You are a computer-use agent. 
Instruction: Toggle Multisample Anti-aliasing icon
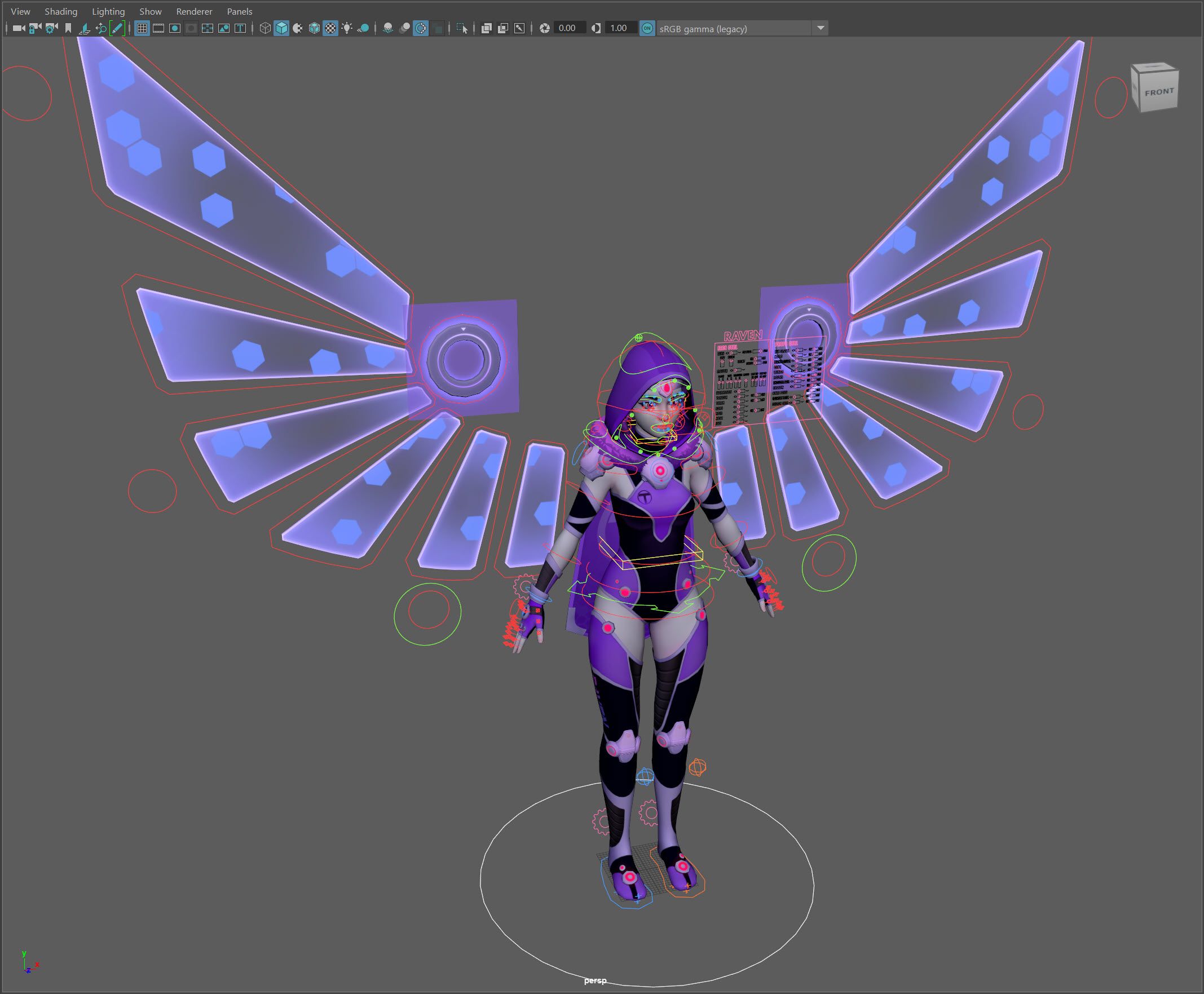(x=421, y=28)
